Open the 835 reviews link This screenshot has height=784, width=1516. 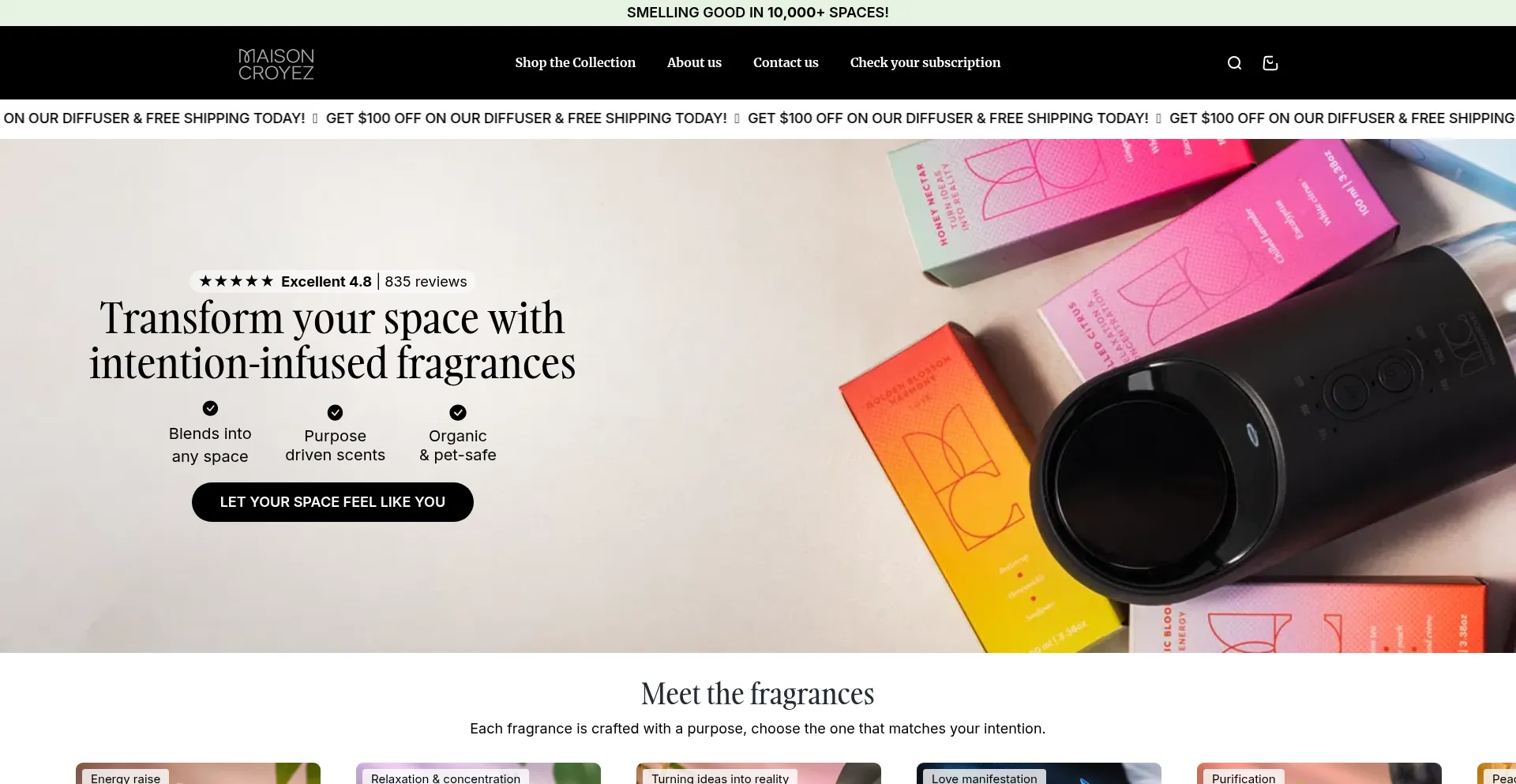click(x=426, y=281)
